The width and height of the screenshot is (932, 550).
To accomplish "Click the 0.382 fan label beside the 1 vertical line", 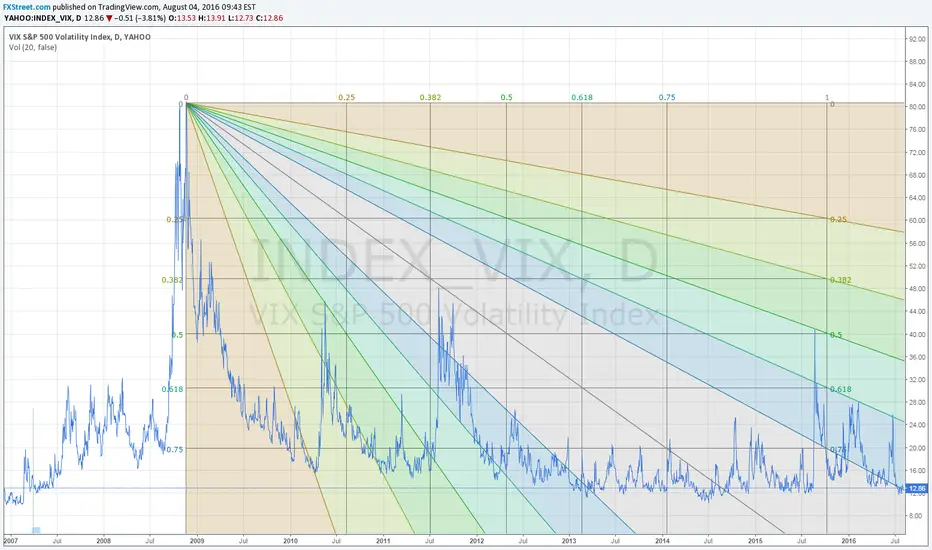I will 840,280.
